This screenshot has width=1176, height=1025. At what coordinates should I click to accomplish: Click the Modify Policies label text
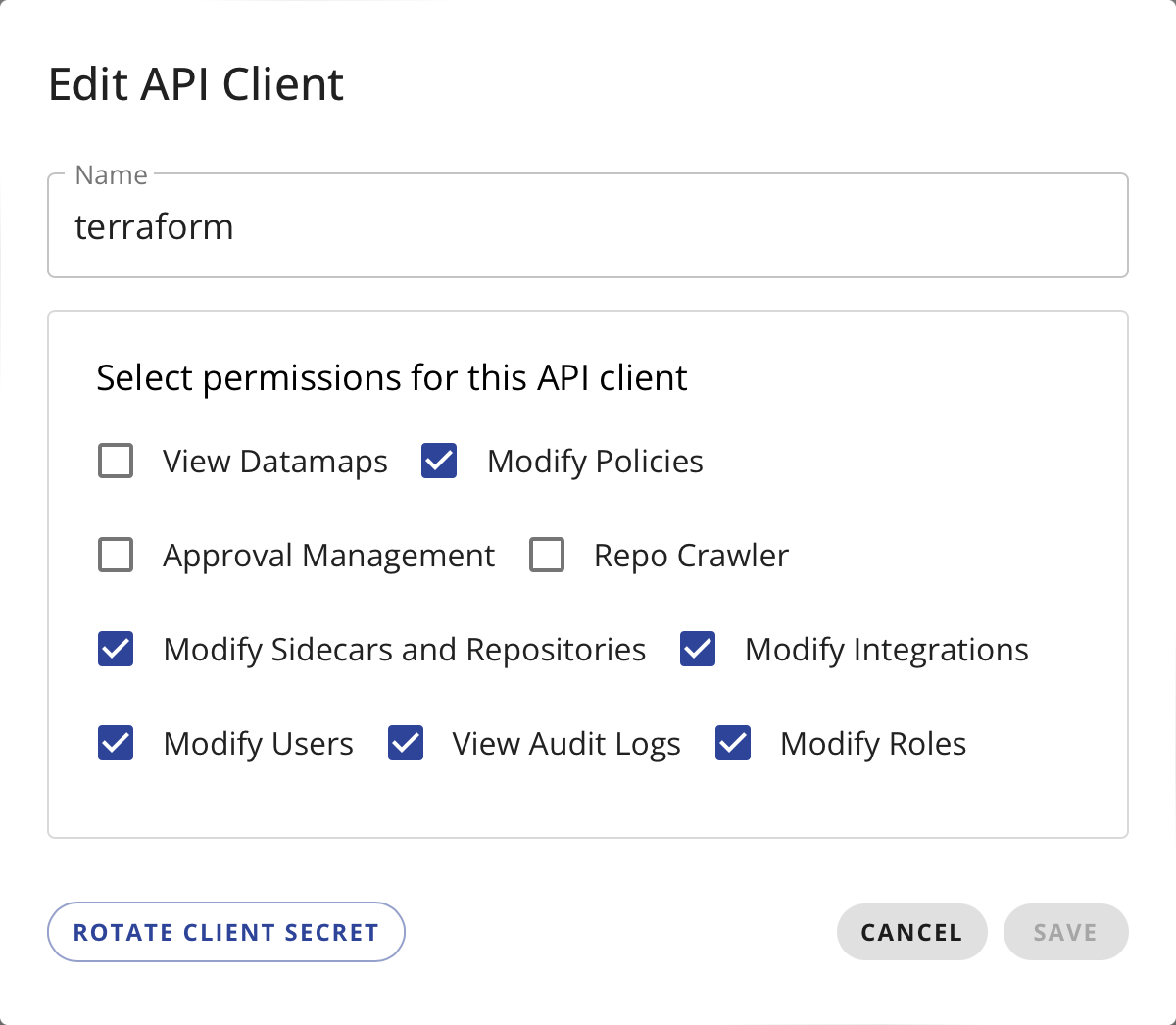595,462
